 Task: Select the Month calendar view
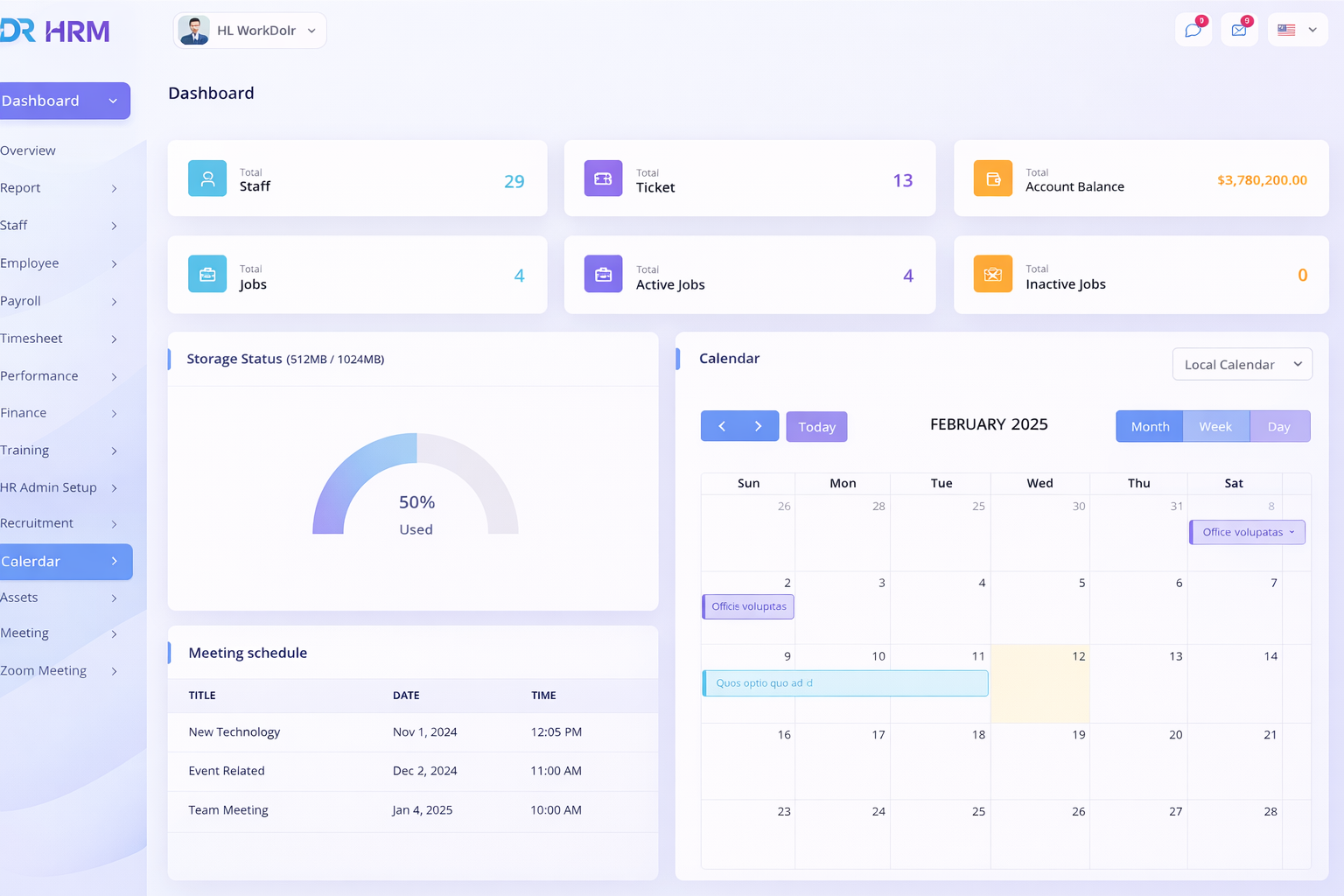(1150, 426)
